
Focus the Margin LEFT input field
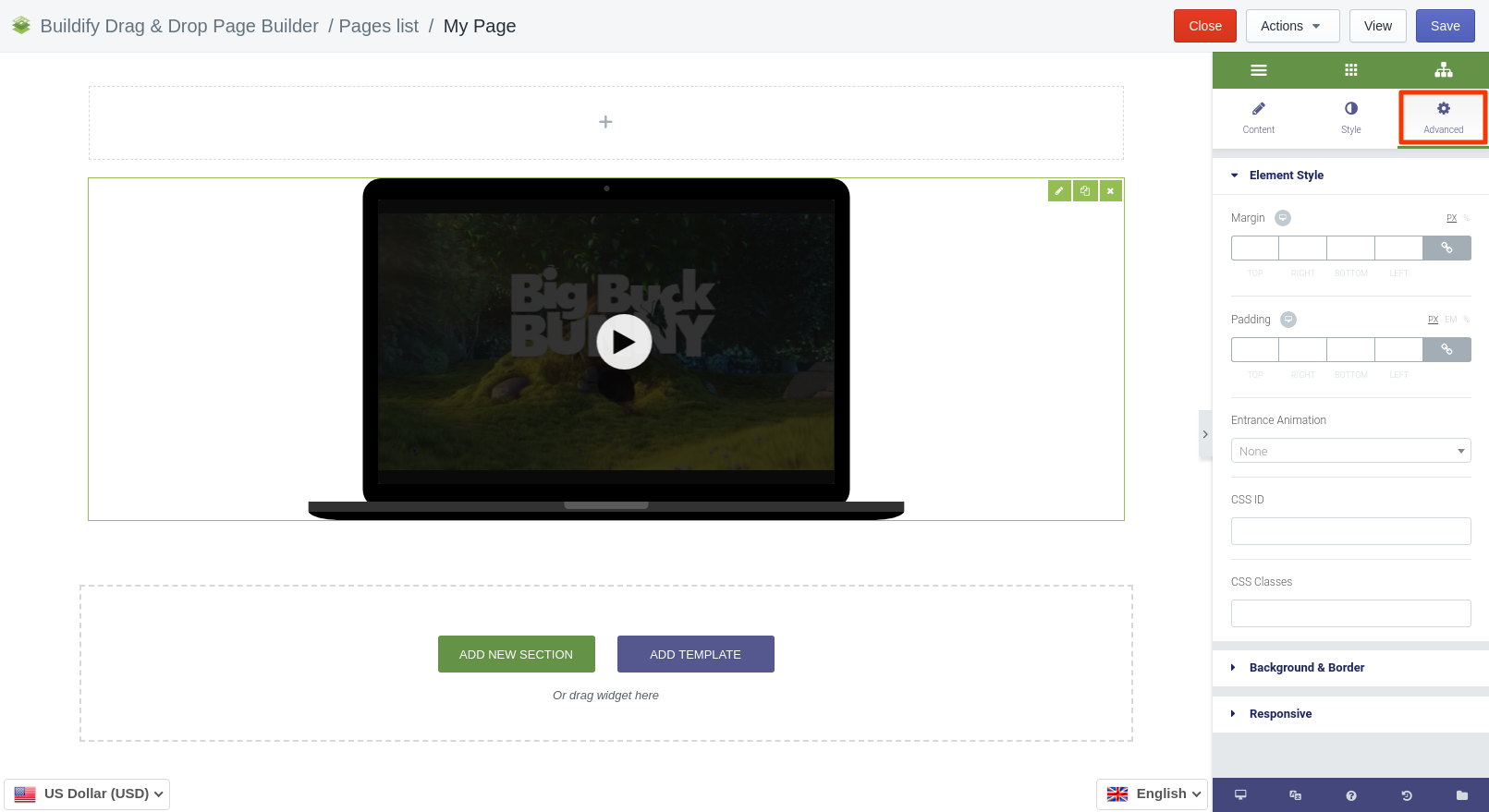[1399, 248]
